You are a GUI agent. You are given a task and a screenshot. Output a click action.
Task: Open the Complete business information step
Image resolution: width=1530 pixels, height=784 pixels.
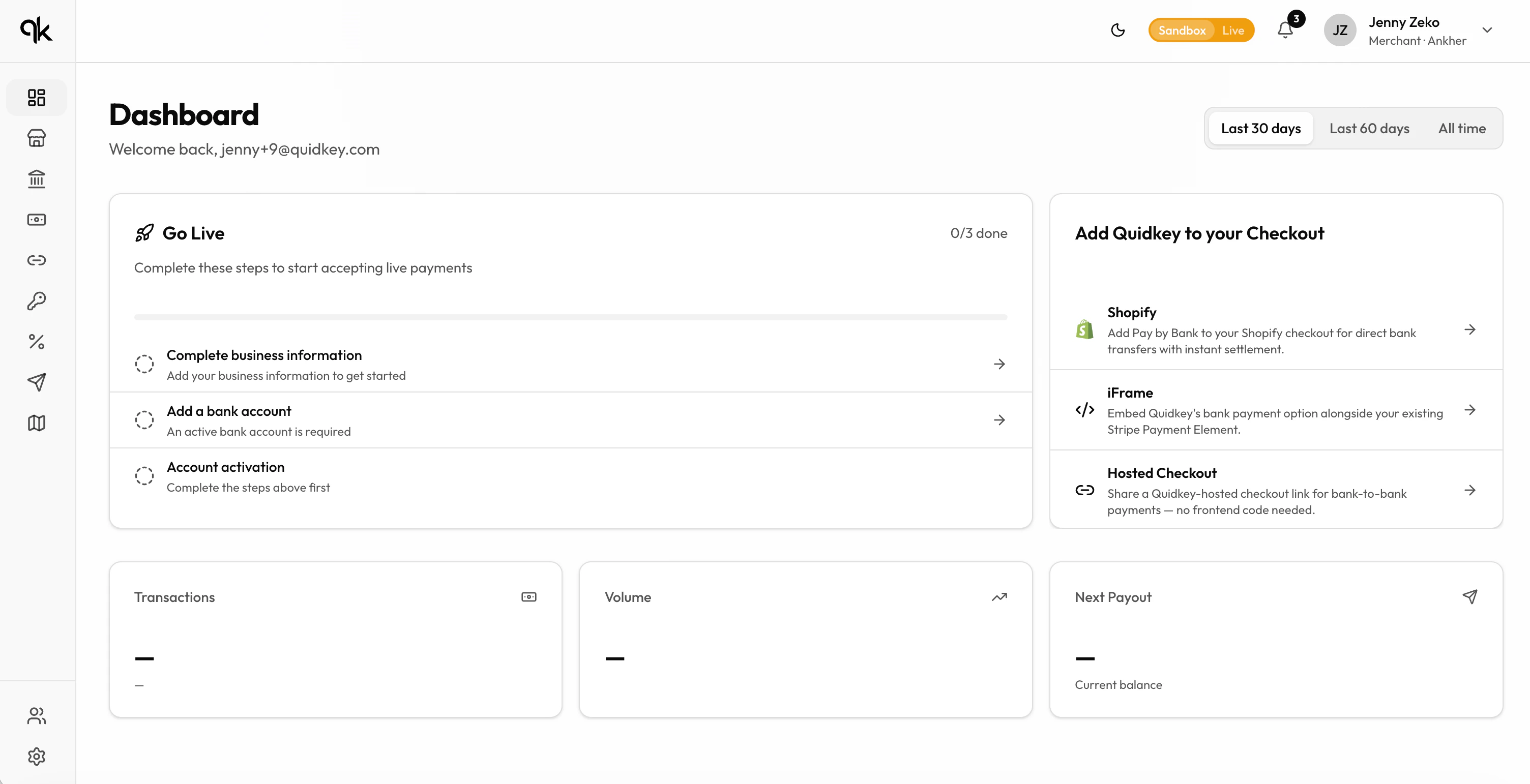pos(570,365)
